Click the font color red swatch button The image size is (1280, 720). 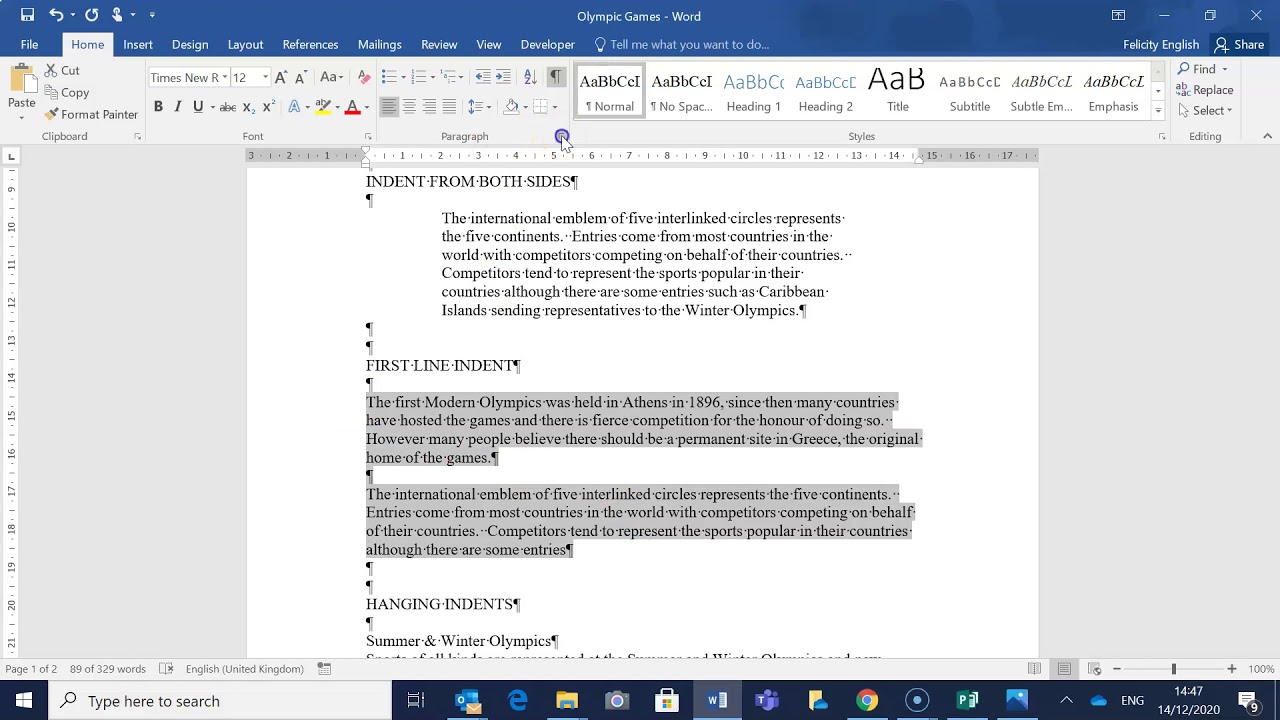(352, 107)
